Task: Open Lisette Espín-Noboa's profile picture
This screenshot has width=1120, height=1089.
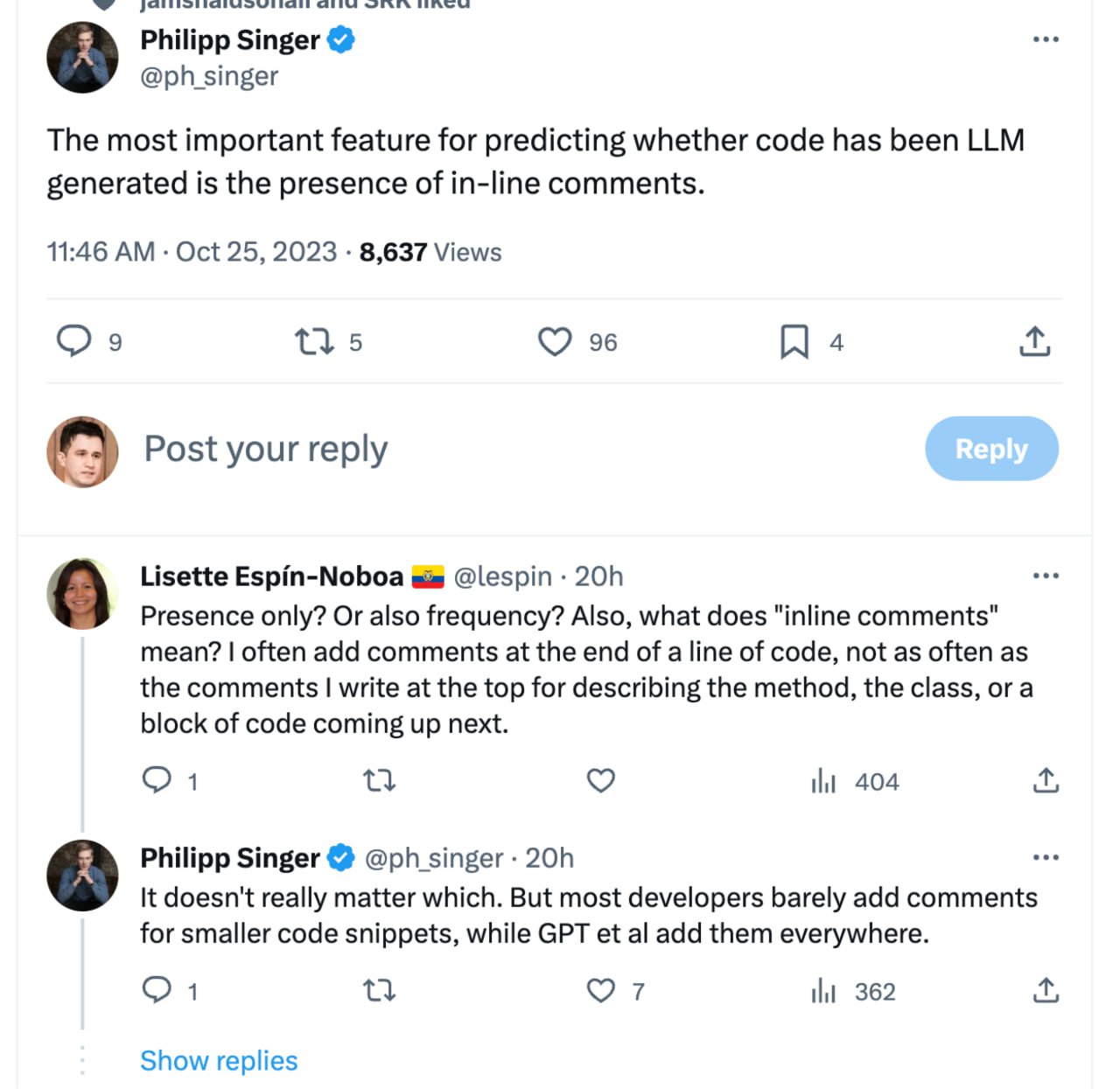Action: click(x=81, y=594)
